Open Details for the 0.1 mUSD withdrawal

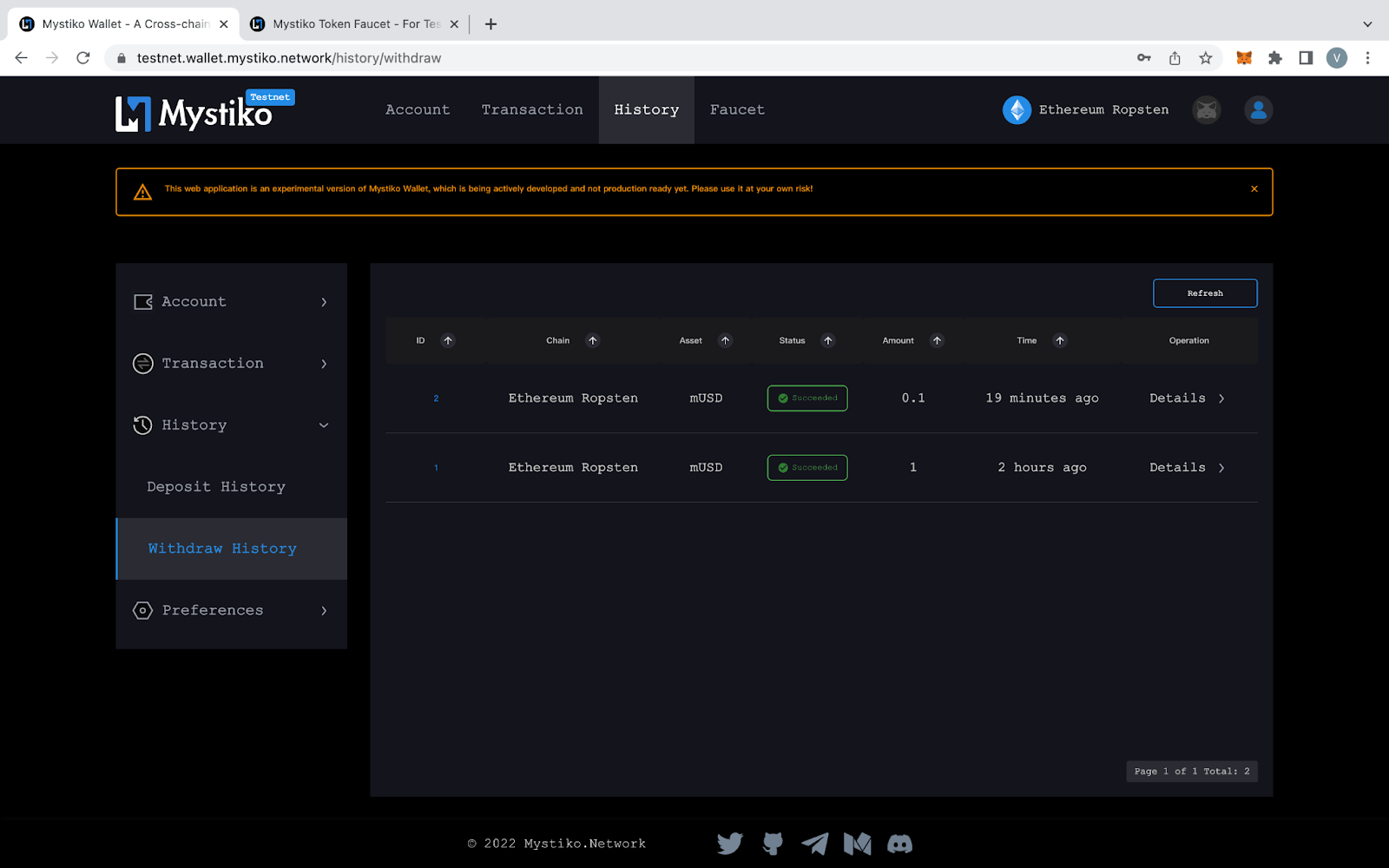[x=1187, y=398]
